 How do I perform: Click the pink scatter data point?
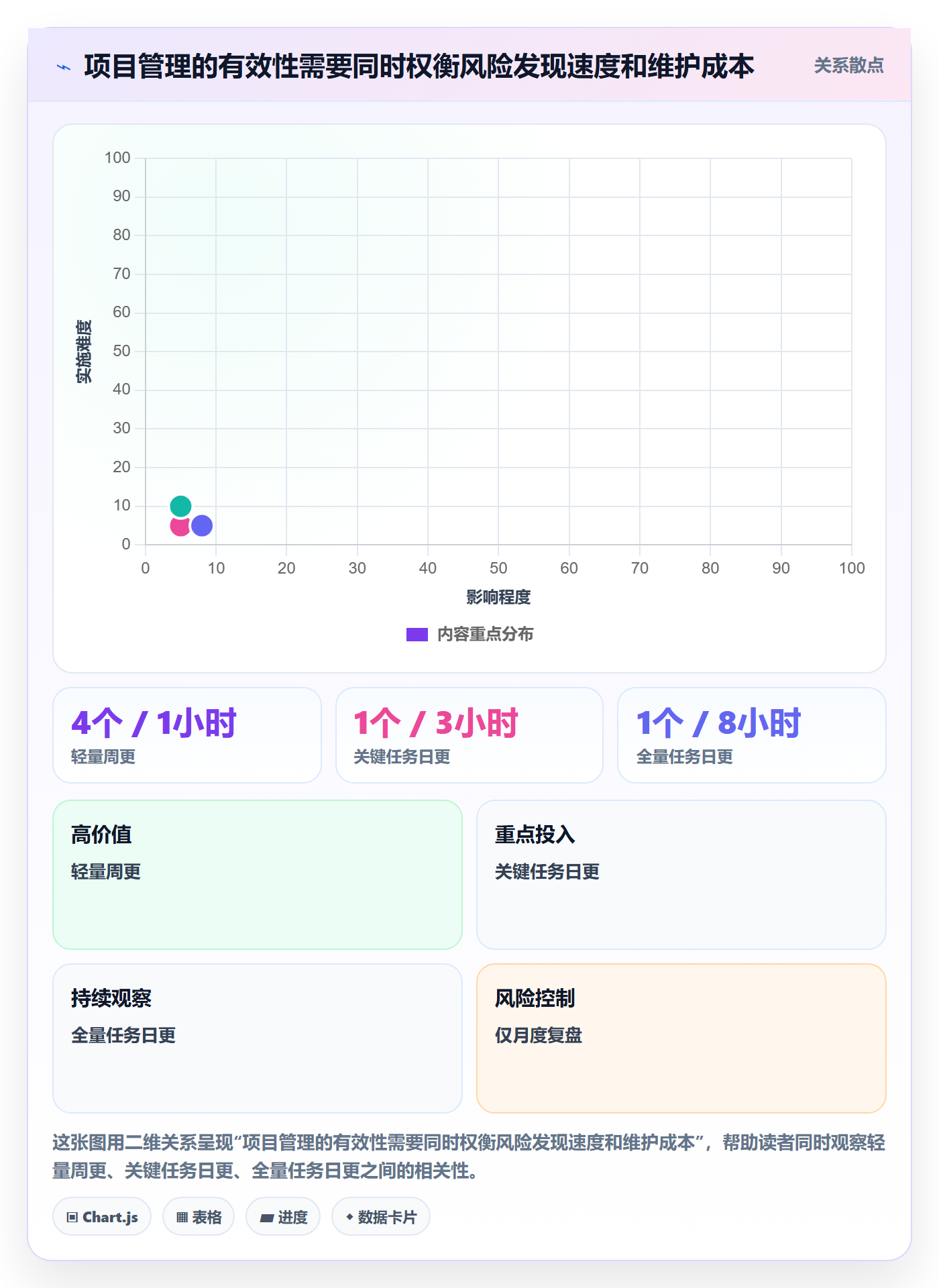coord(179,527)
